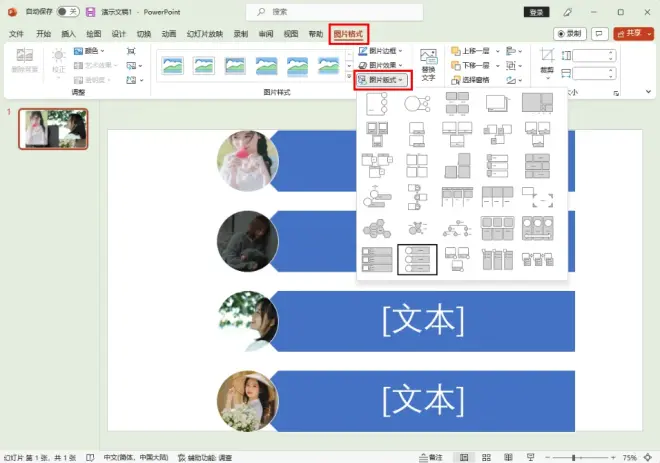Click fit slide to window icon

647,457
